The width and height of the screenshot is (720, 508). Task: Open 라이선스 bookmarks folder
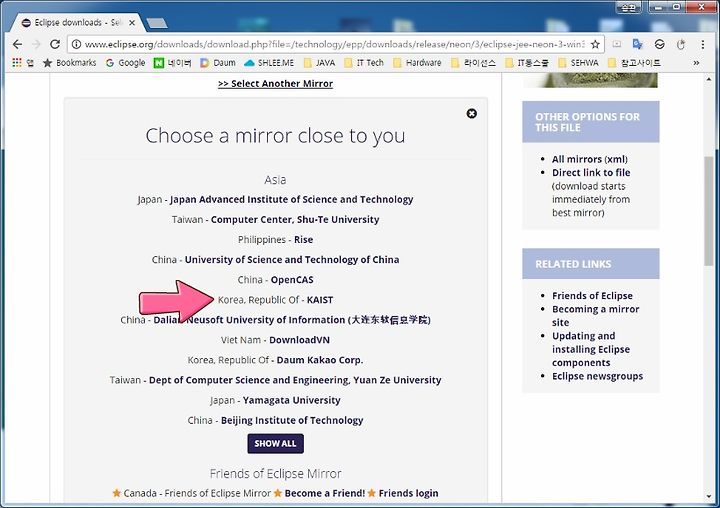pyautogui.click(x=473, y=62)
